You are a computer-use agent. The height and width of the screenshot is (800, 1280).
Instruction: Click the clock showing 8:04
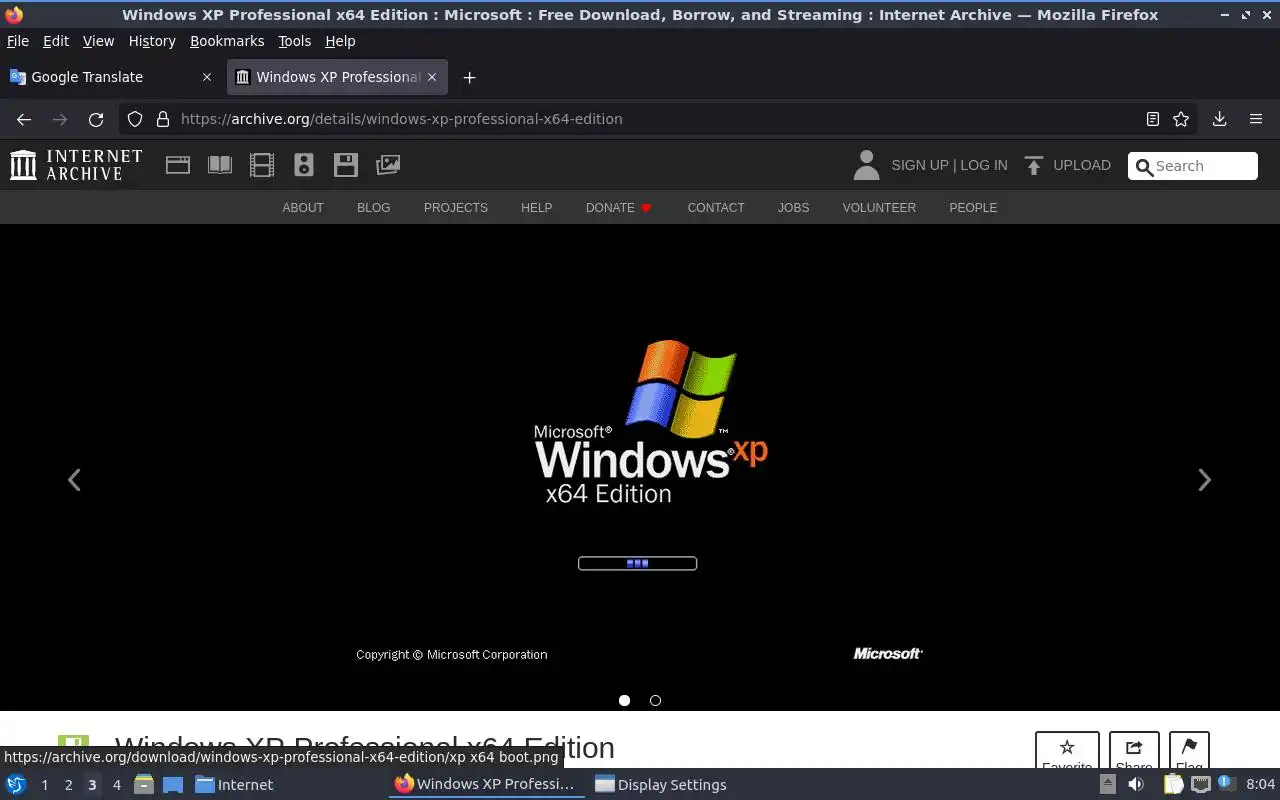[1261, 785]
